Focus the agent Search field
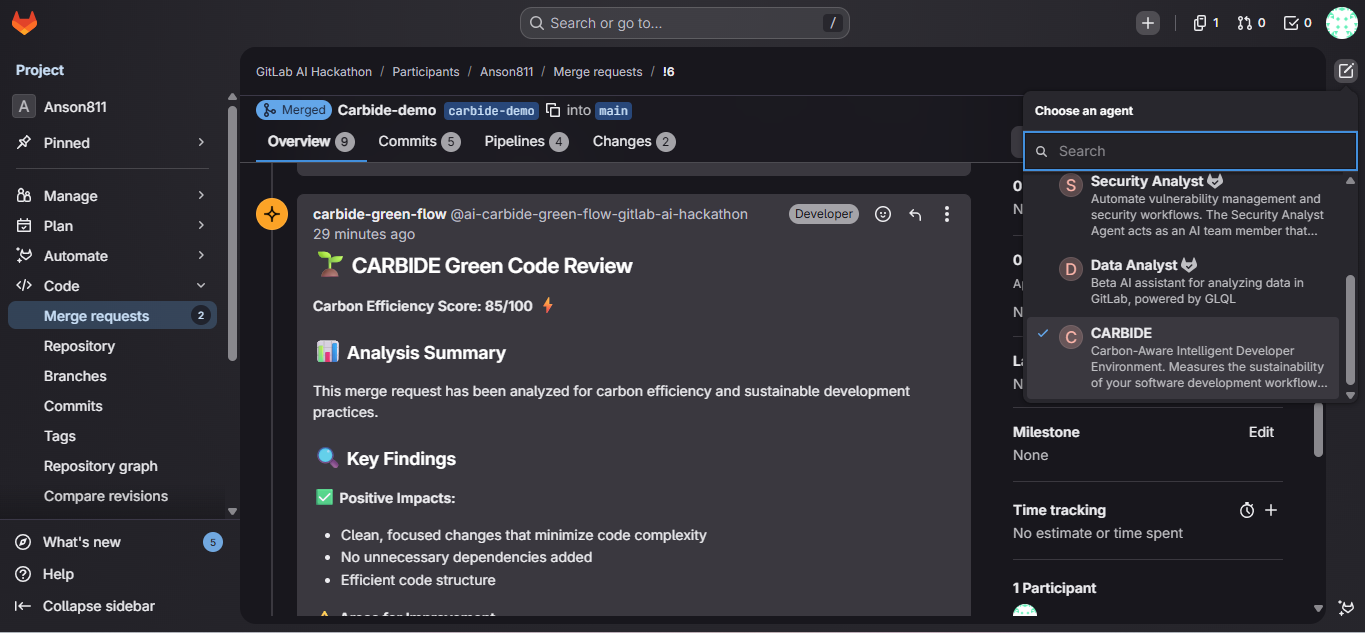Screen dimensions: 1365x633 coord(1190,151)
